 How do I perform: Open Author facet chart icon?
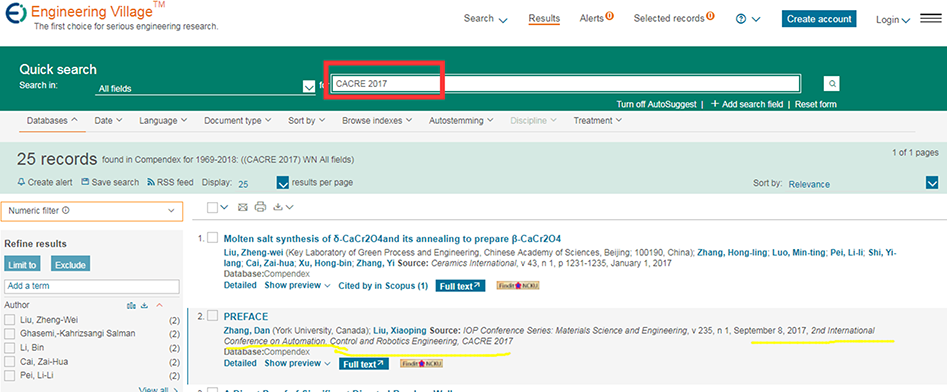131,306
